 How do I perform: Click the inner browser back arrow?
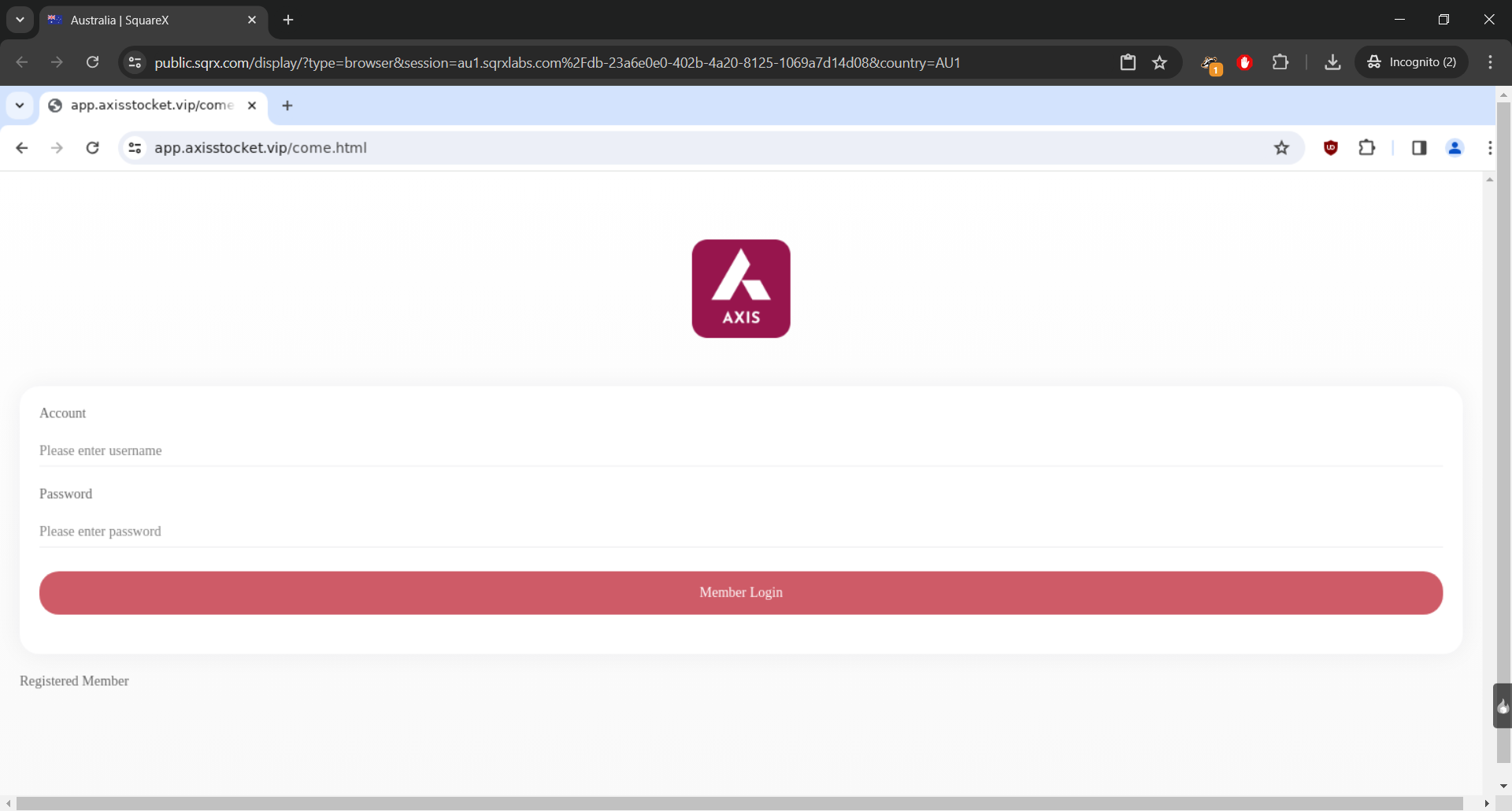[22, 147]
